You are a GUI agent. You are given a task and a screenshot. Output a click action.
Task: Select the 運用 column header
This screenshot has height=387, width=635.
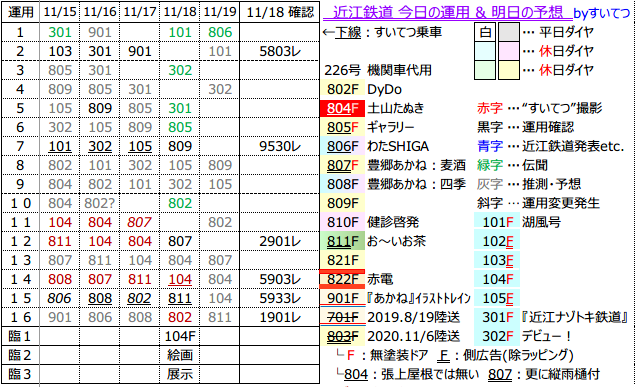click(x=21, y=12)
